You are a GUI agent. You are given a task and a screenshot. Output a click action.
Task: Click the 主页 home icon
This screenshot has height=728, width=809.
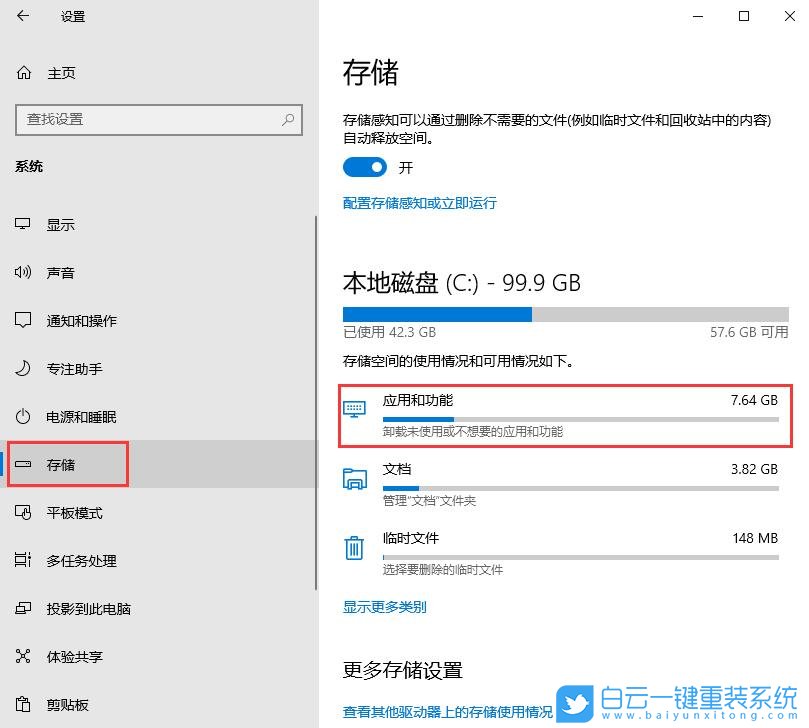(23, 72)
